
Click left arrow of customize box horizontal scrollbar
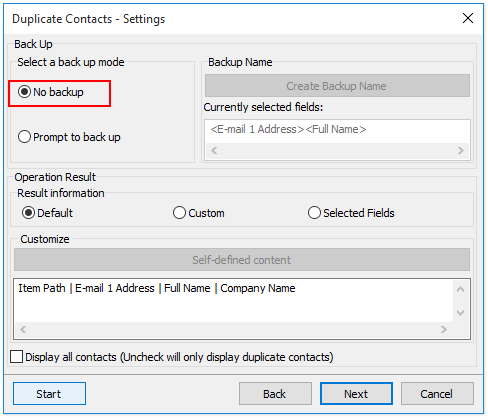click(x=23, y=330)
